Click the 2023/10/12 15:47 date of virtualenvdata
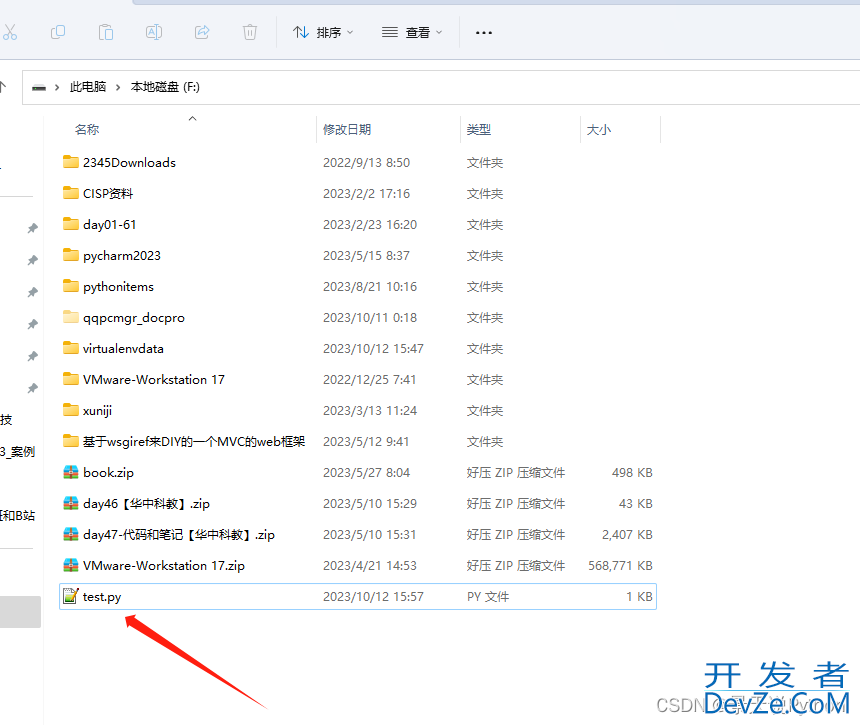This screenshot has height=725, width=860. [374, 349]
